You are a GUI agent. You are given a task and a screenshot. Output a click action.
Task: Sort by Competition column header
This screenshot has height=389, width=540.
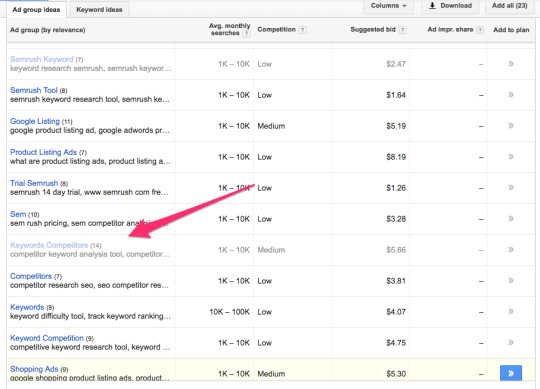pos(277,30)
